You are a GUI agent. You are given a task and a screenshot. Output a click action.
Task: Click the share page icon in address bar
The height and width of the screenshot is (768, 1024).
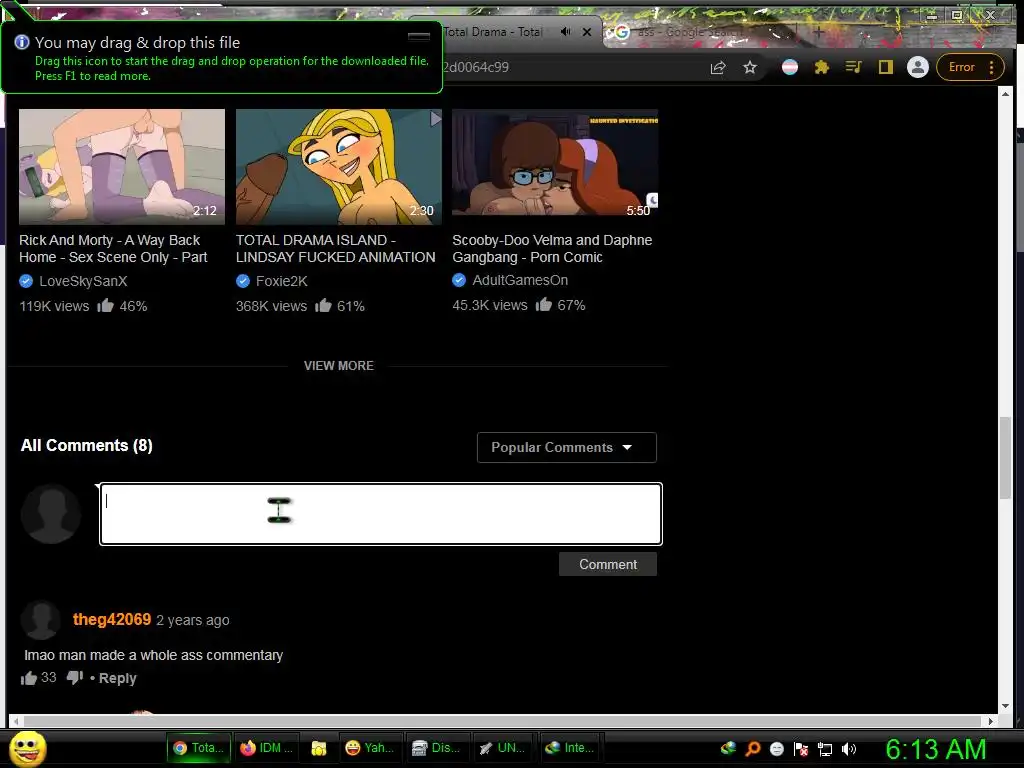pos(718,67)
